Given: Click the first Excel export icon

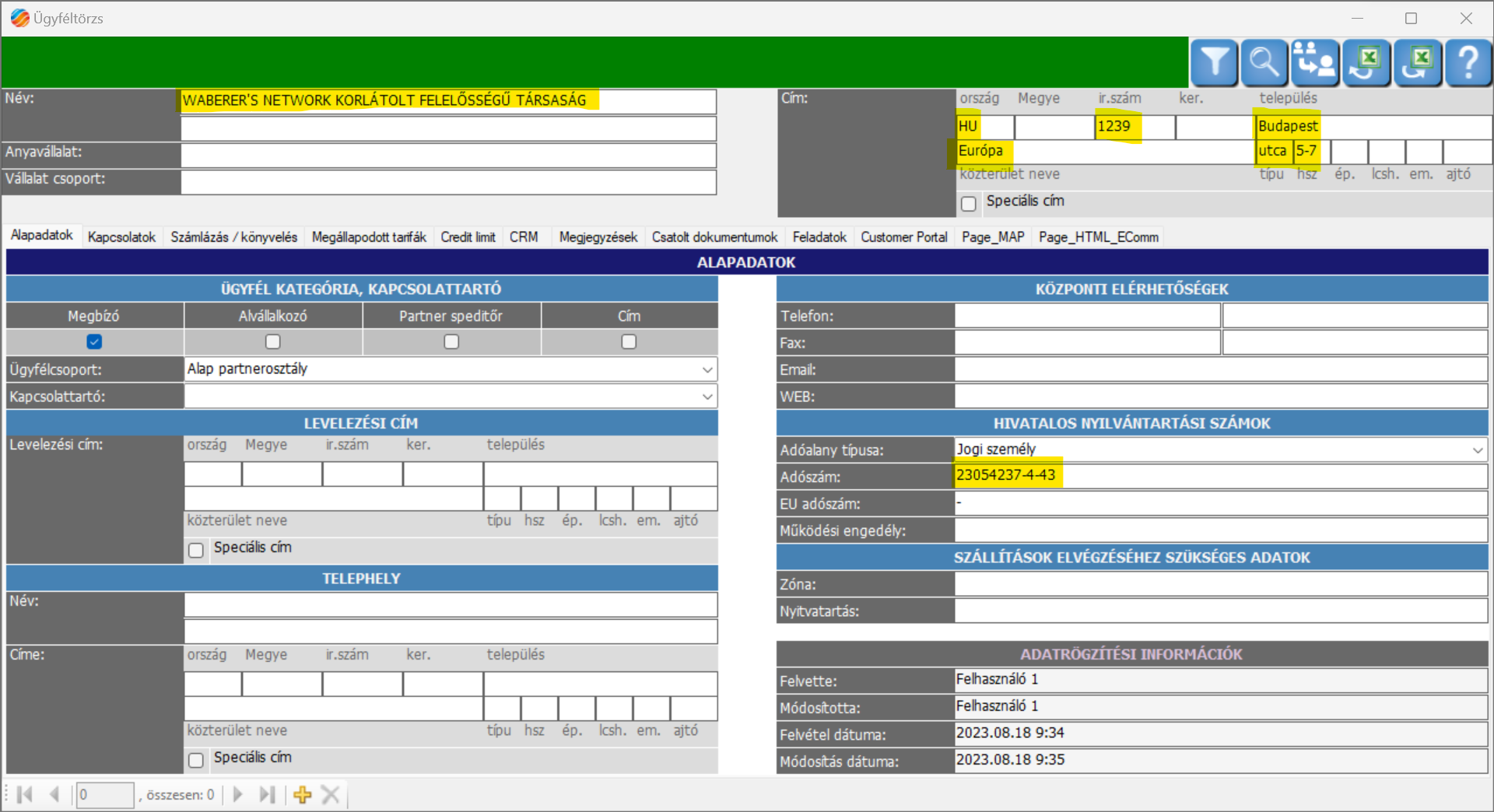Looking at the screenshot, I should (x=1366, y=62).
